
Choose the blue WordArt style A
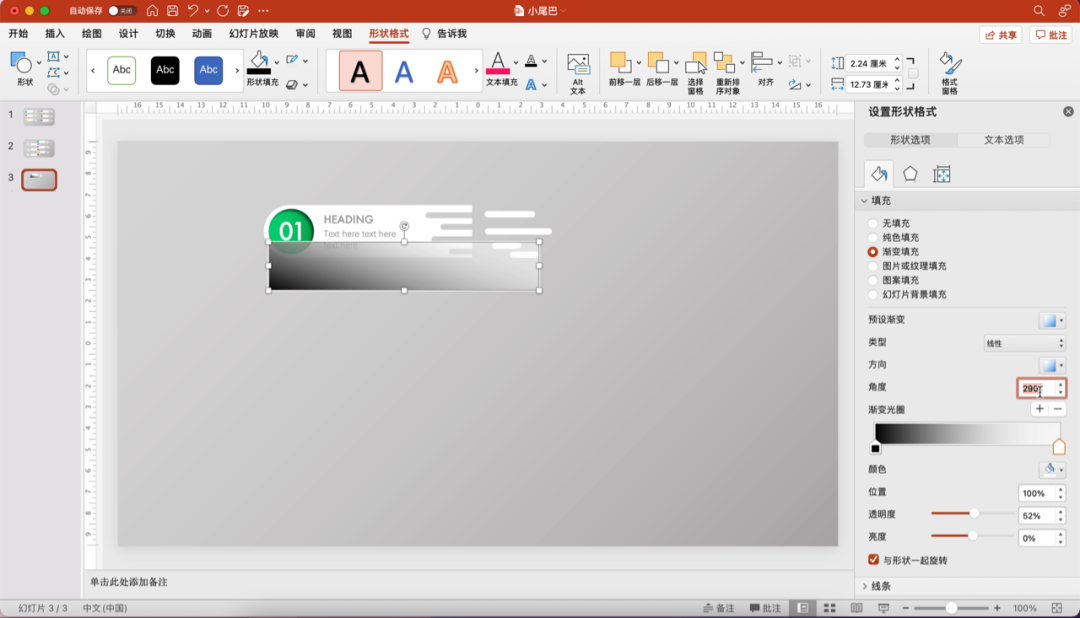(x=404, y=70)
